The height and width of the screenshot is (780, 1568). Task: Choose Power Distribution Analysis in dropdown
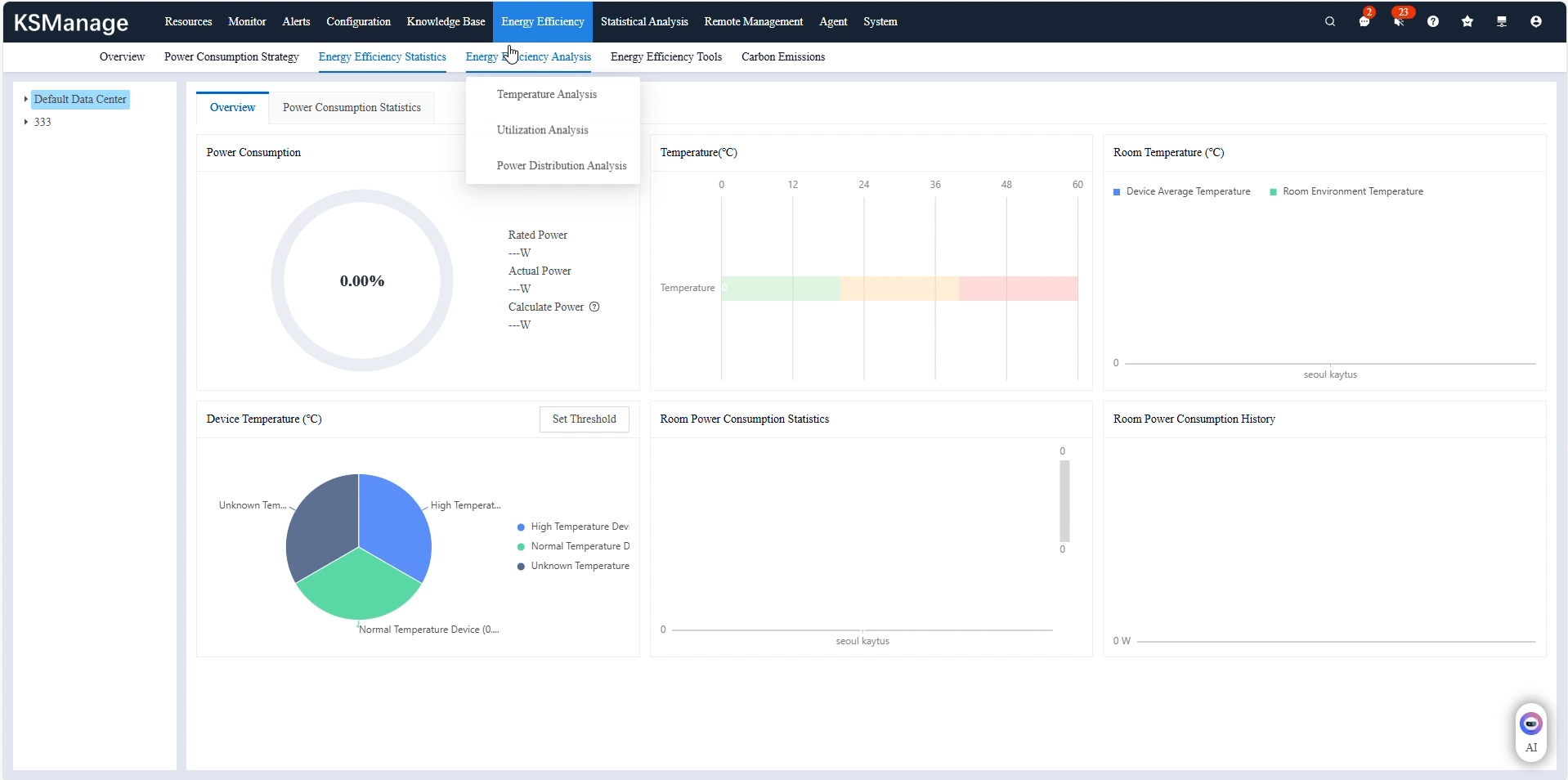coord(561,166)
